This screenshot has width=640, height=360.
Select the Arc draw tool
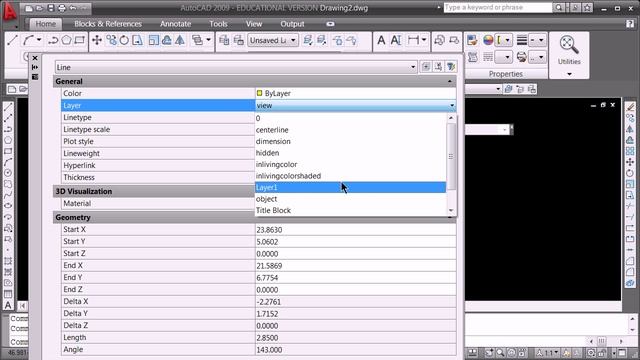(28, 40)
